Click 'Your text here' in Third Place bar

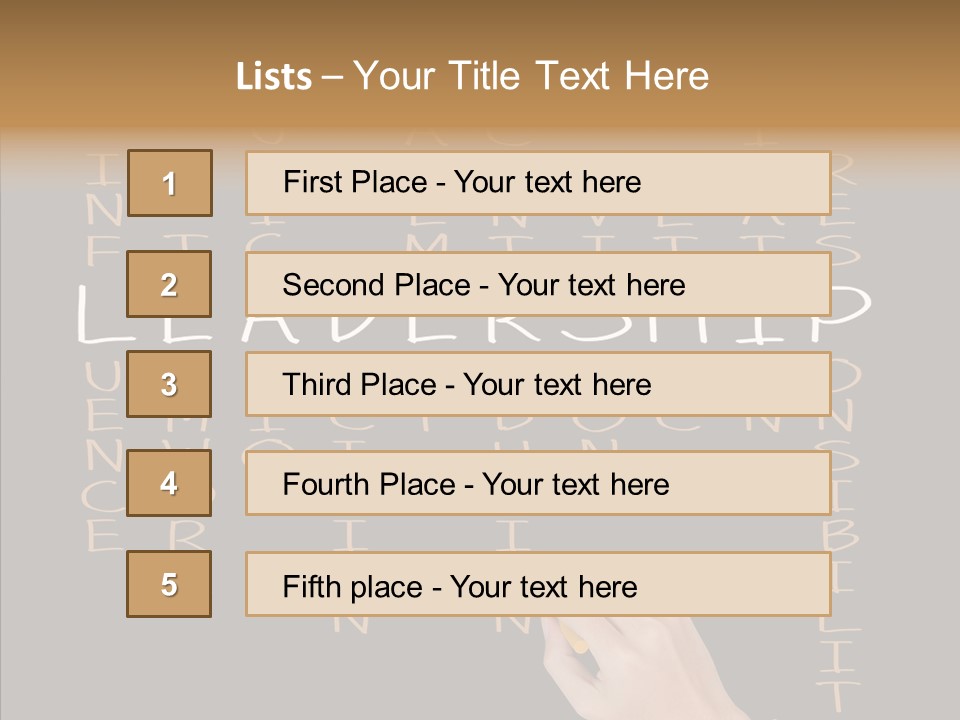[x=557, y=384]
